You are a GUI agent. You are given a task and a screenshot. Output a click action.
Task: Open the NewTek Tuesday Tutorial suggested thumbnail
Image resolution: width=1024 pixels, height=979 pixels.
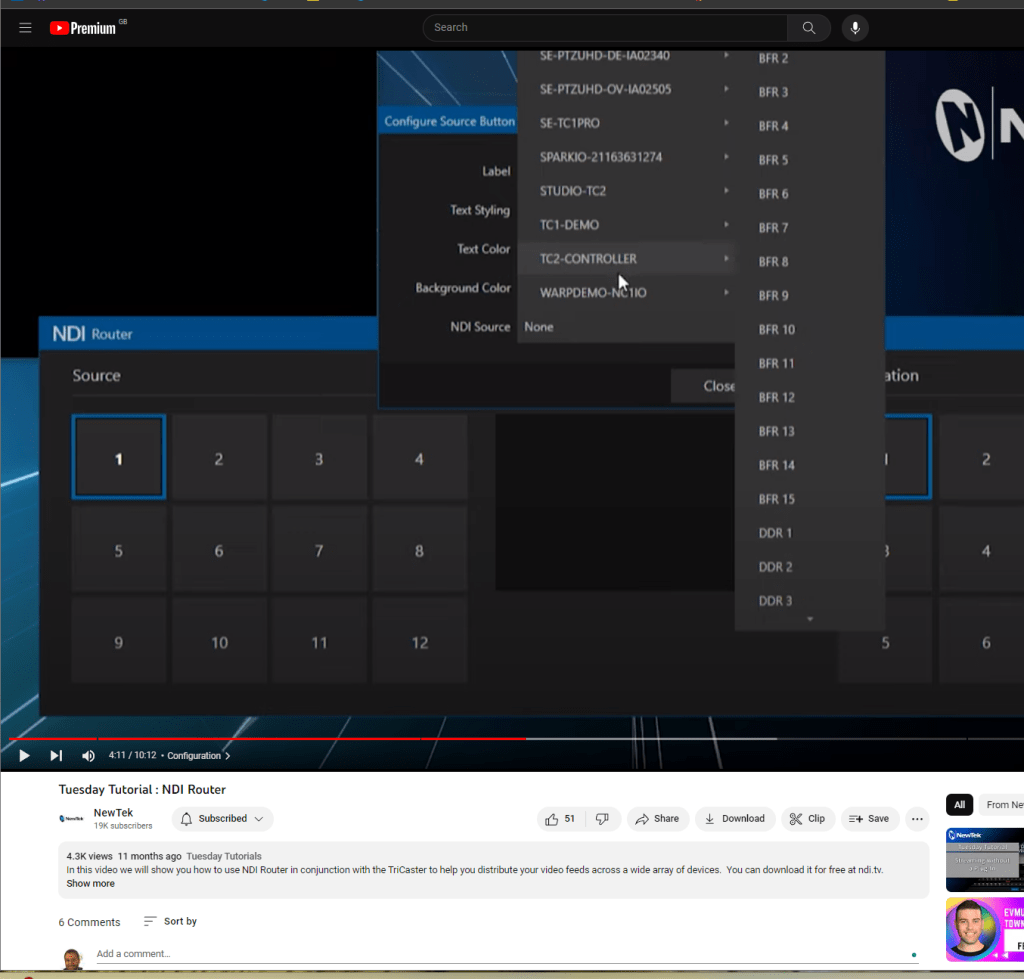pos(985,859)
